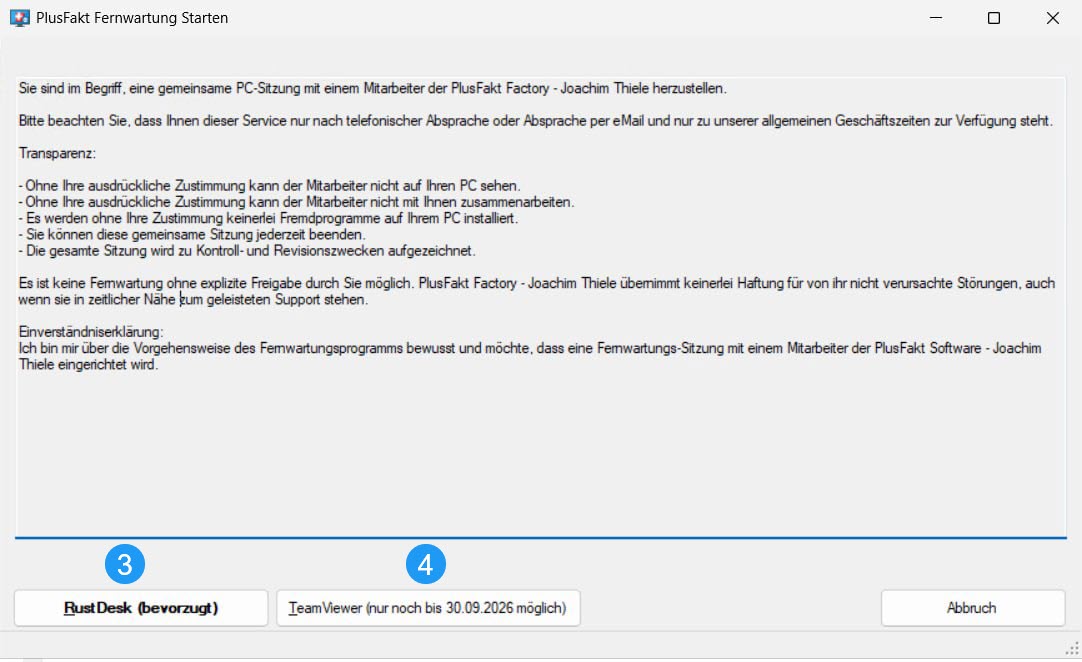Screen dimensions: 1082x662
Task: Click line ending 'nicht auf Ihren PC sehen'
Action: tap(269, 186)
